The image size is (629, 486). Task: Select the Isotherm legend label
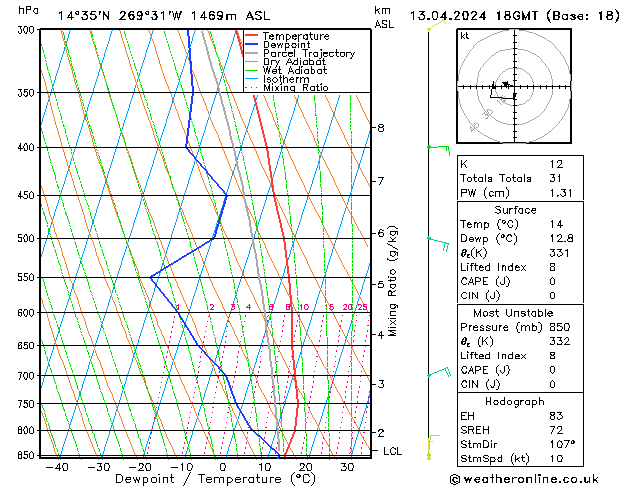pyautogui.click(x=286, y=79)
